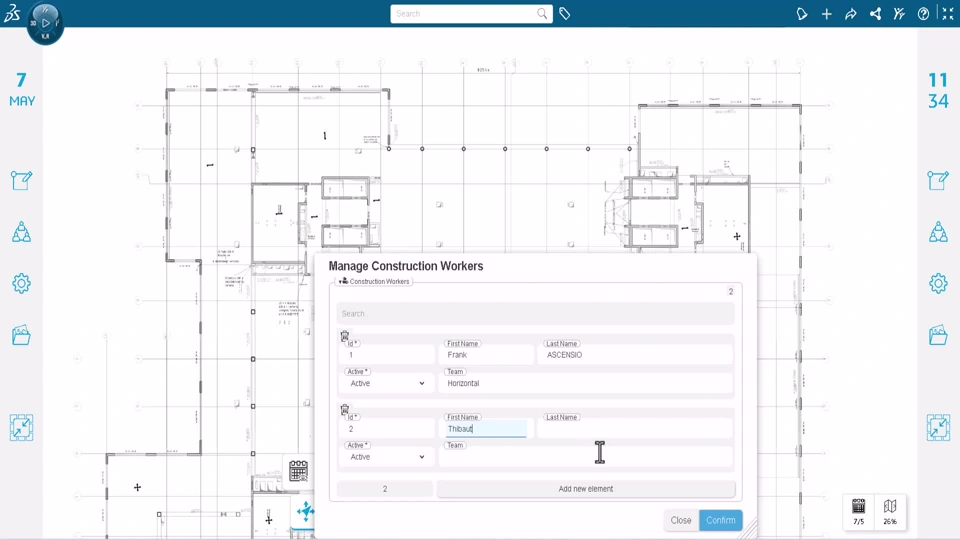The image size is (960, 540).
Task: Click the tag icon beside the search bar
Action: click(565, 14)
